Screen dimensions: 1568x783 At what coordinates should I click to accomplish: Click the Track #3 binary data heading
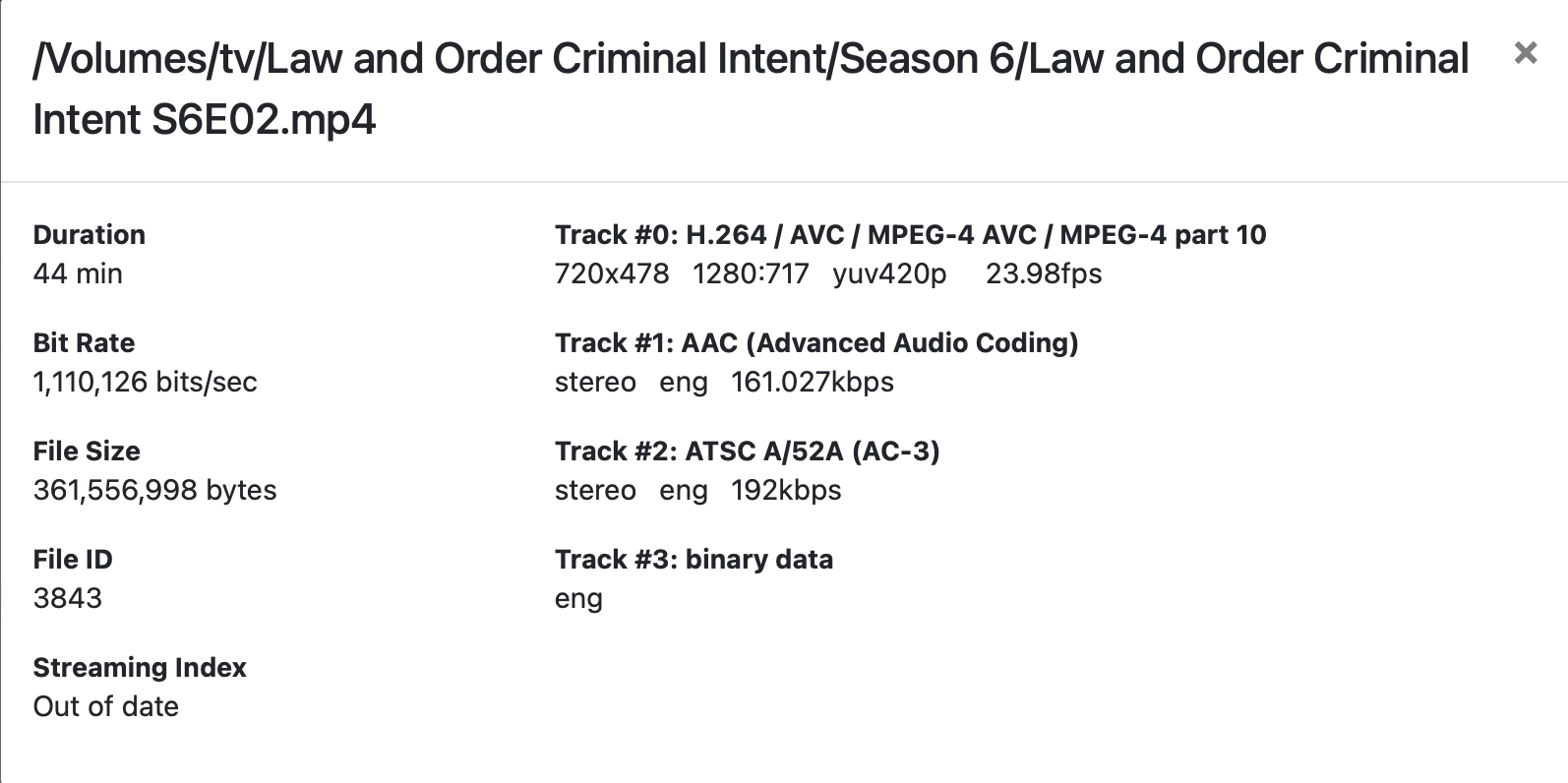tap(694, 560)
